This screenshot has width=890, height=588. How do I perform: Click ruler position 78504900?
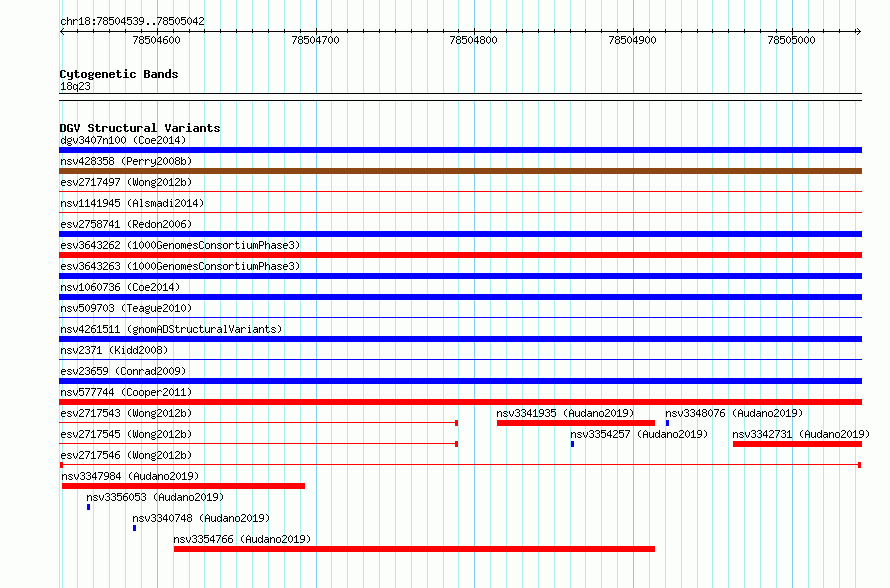click(632, 40)
